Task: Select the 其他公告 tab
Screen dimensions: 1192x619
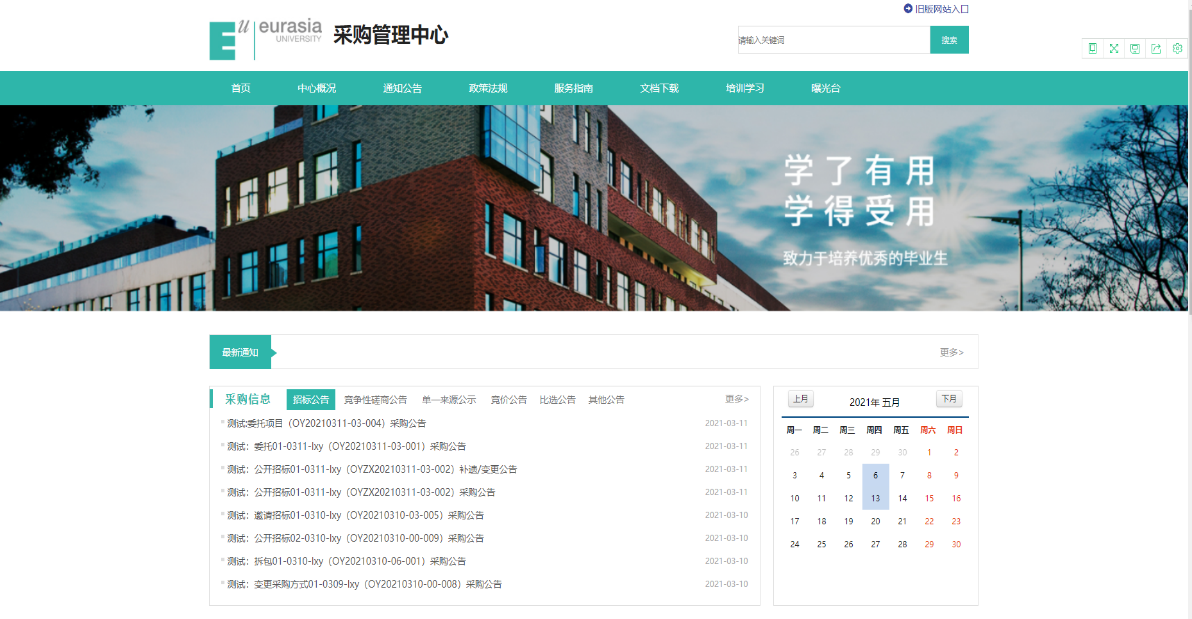Action: (606, 400)
